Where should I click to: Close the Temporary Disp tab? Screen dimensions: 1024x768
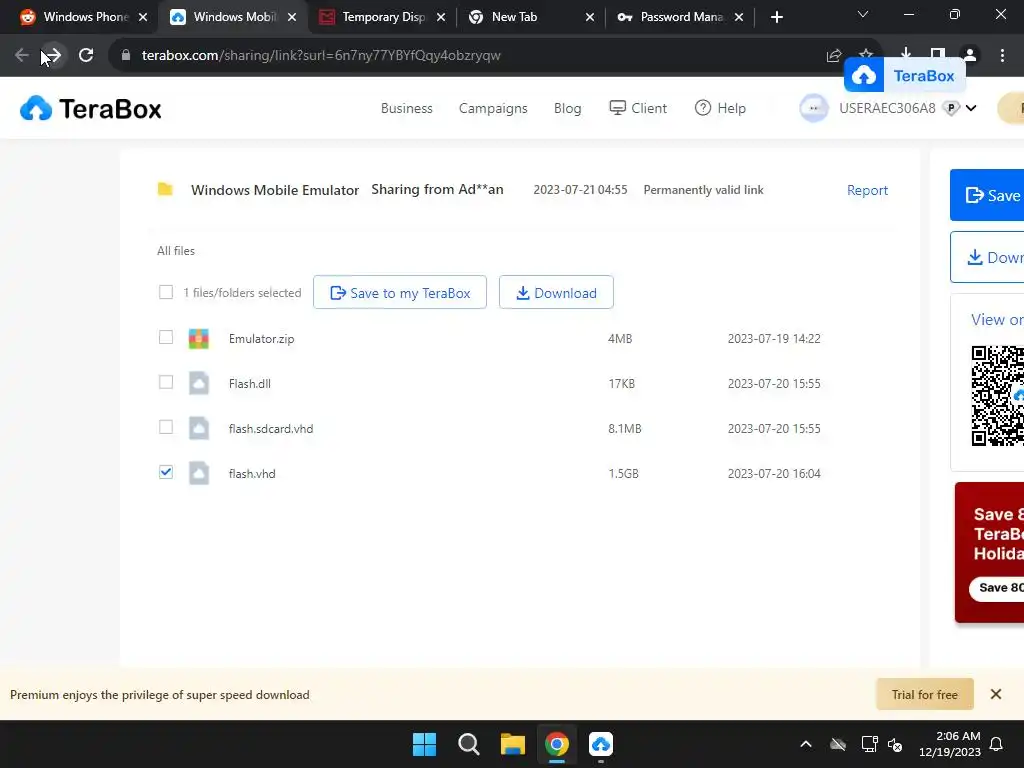pos(441,18)
